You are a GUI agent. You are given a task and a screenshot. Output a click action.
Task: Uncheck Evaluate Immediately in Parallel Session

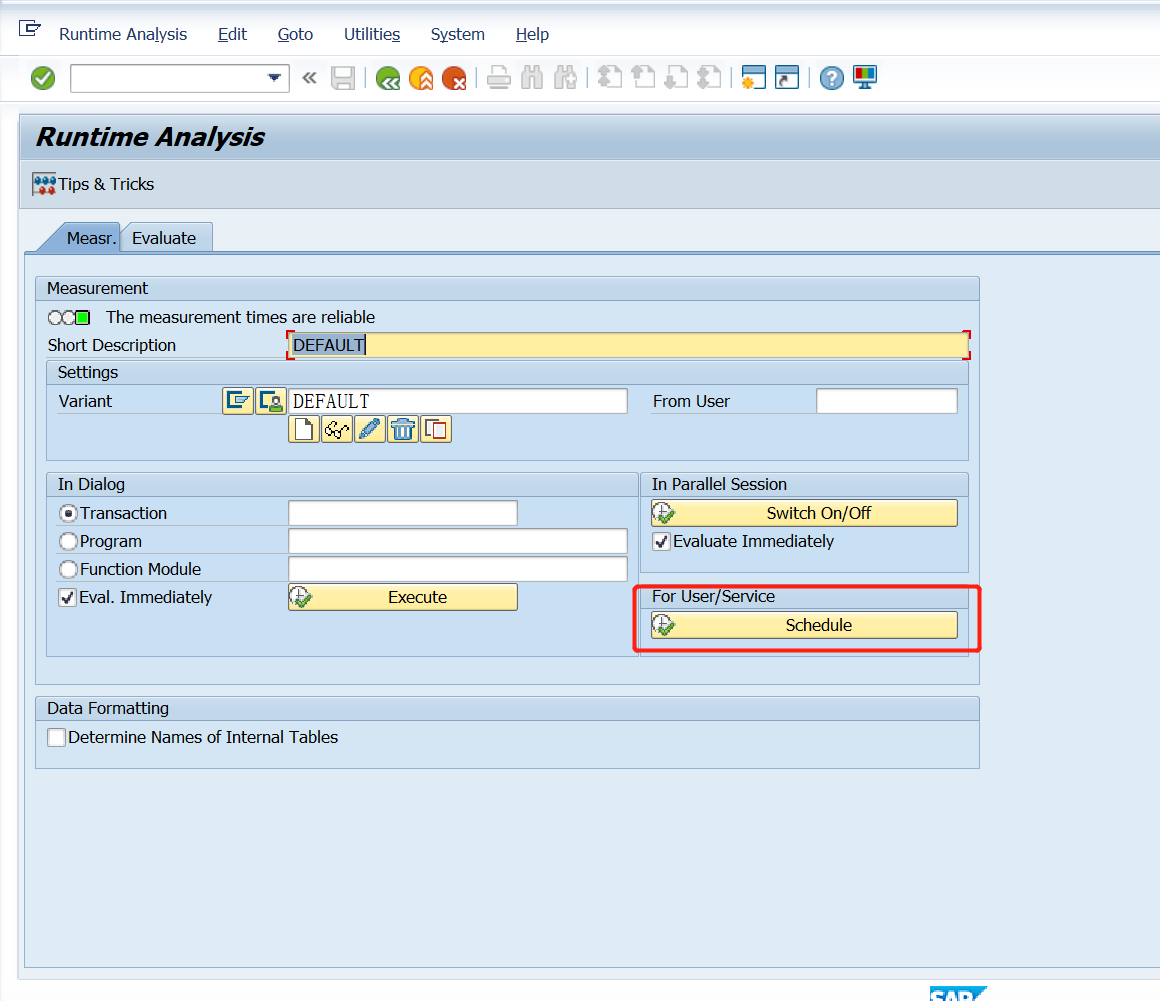[661, 541]
